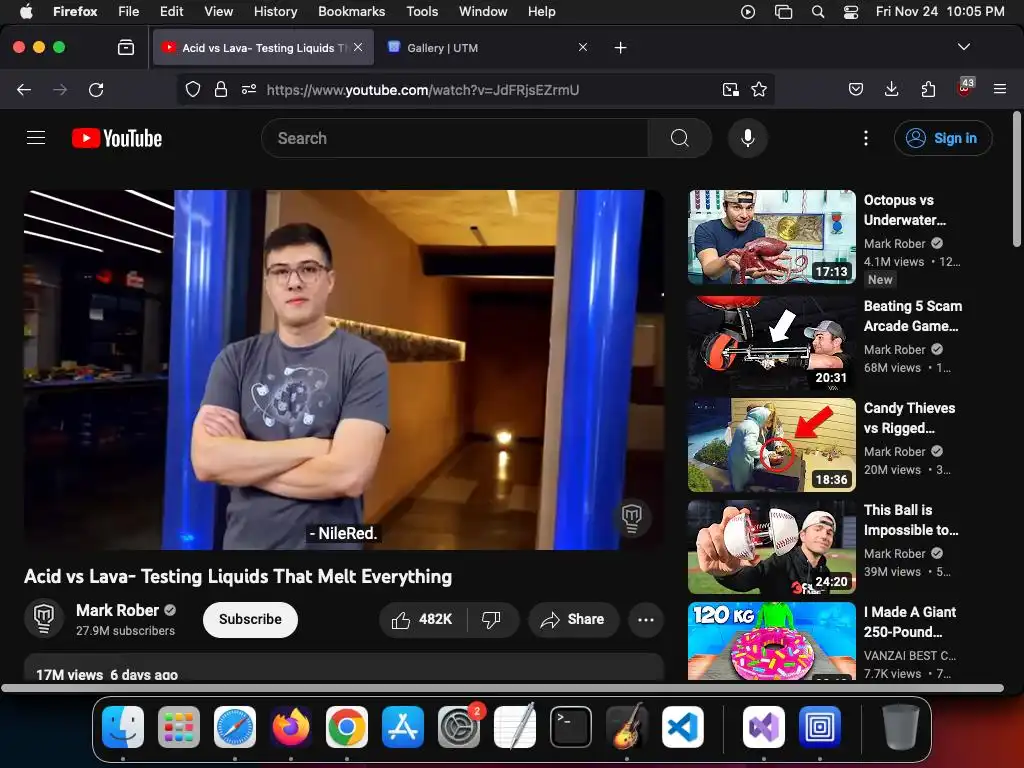Image resolution: width=1024 pixels, height=768 pixels.
Task: Click the YouTube search magnifier button
Action: (679, 138)
